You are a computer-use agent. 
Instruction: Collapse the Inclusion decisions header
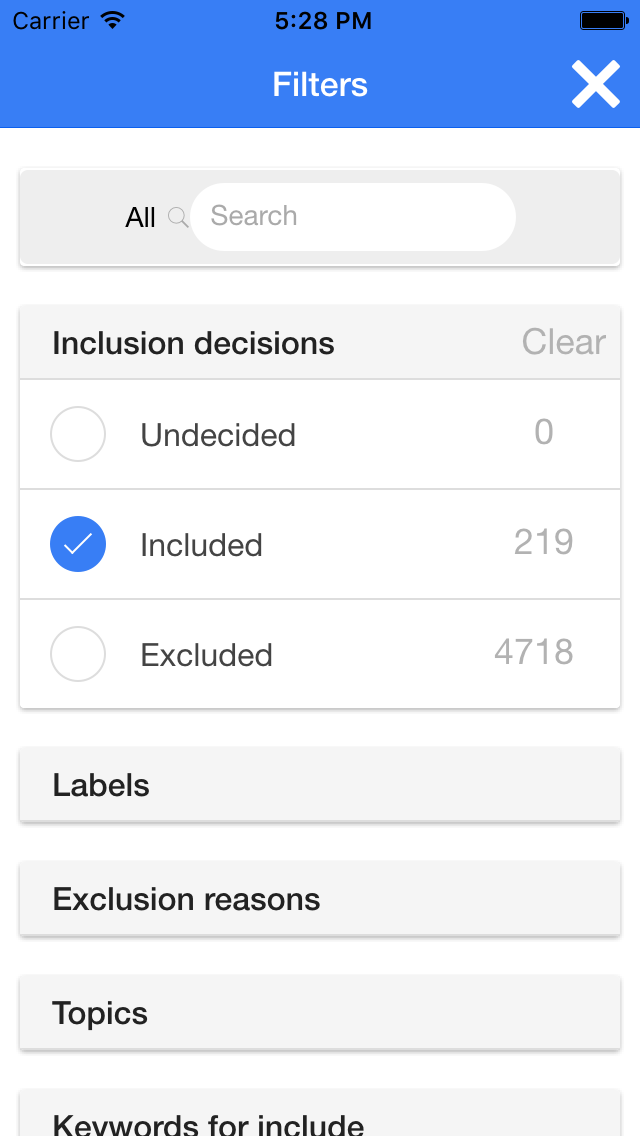click(194, 343)
